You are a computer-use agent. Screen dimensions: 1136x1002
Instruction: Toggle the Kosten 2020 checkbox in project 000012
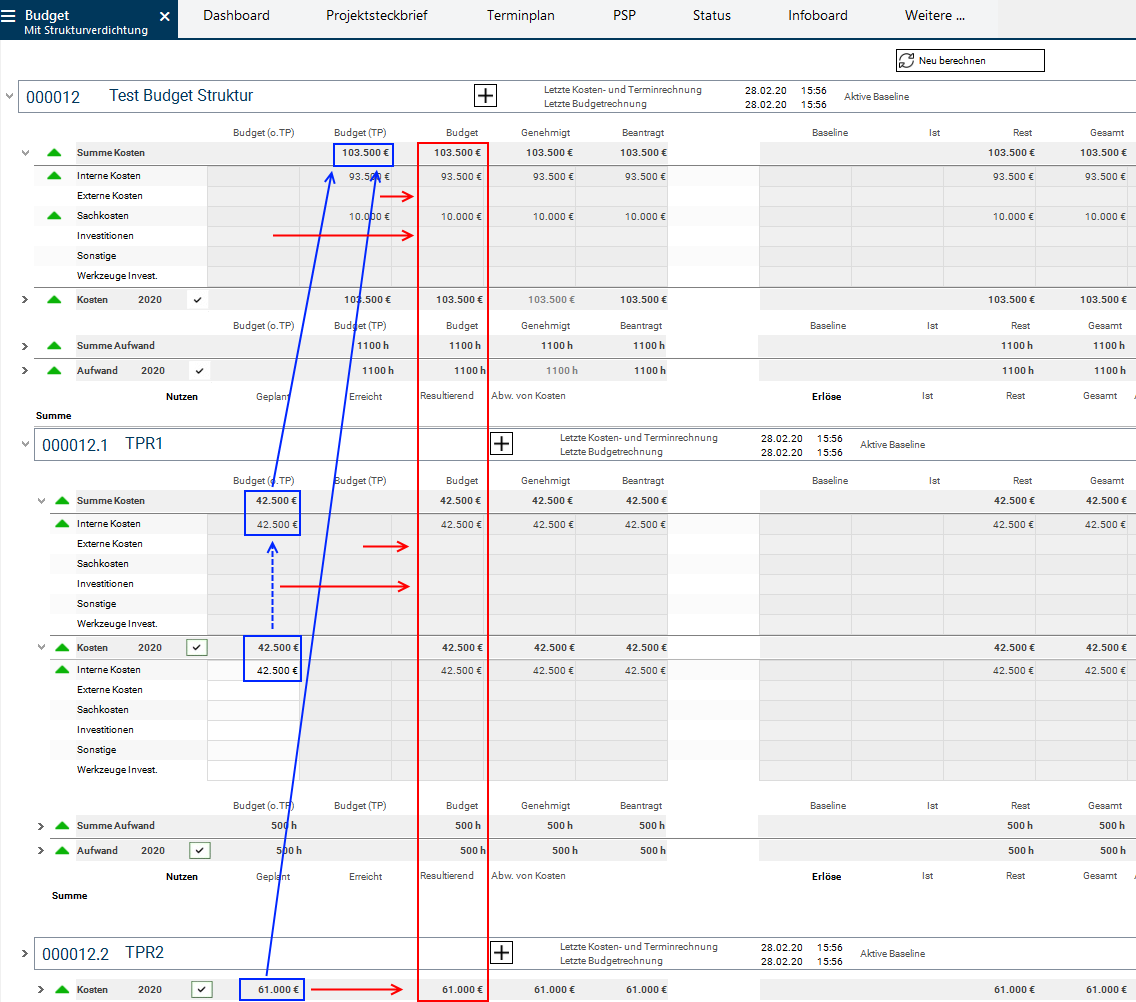pos(198,300)
